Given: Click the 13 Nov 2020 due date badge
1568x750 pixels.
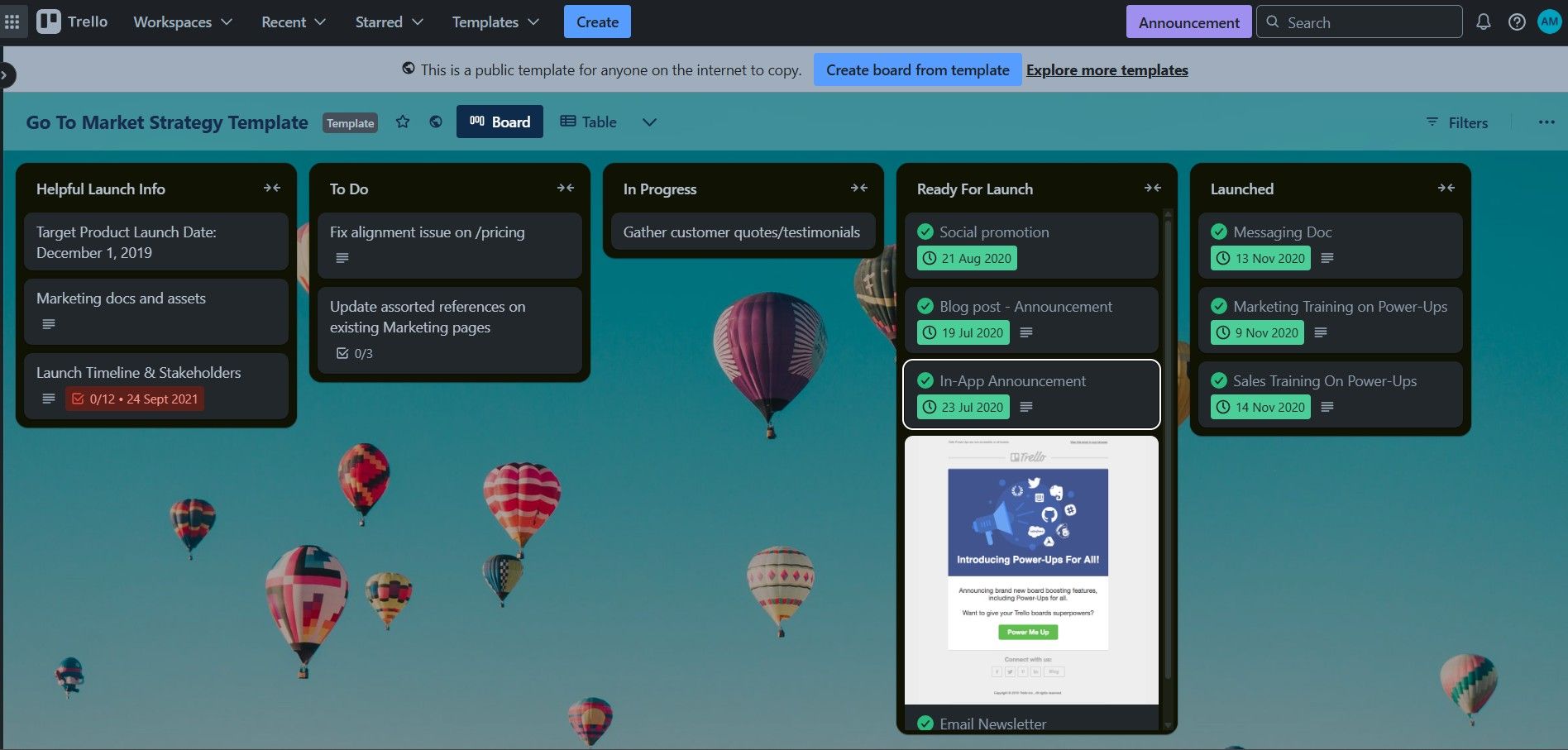Looking at the screenshot, I should pyautogui.click(x=1260, y=258).
